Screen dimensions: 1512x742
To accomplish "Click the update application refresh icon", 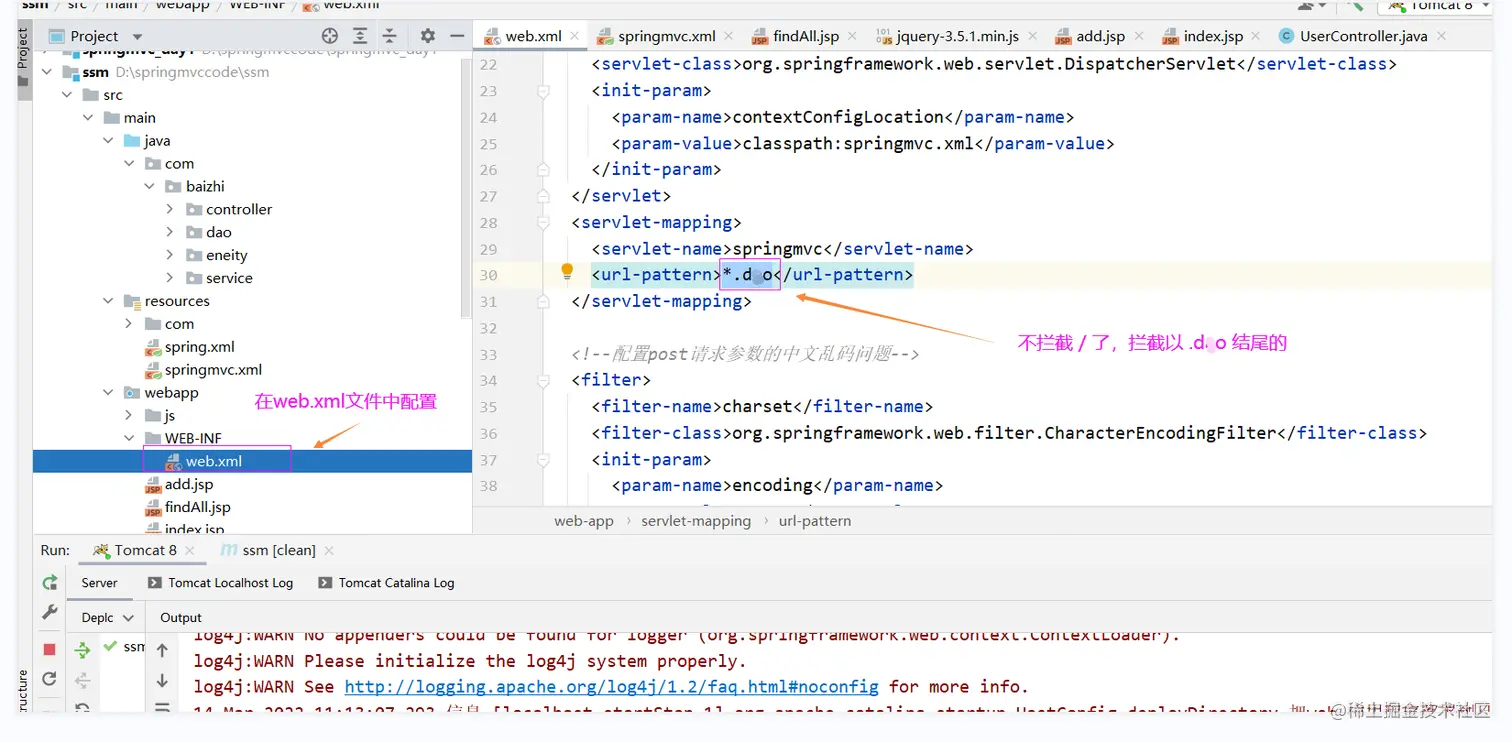I will click(x=50, y=679).
